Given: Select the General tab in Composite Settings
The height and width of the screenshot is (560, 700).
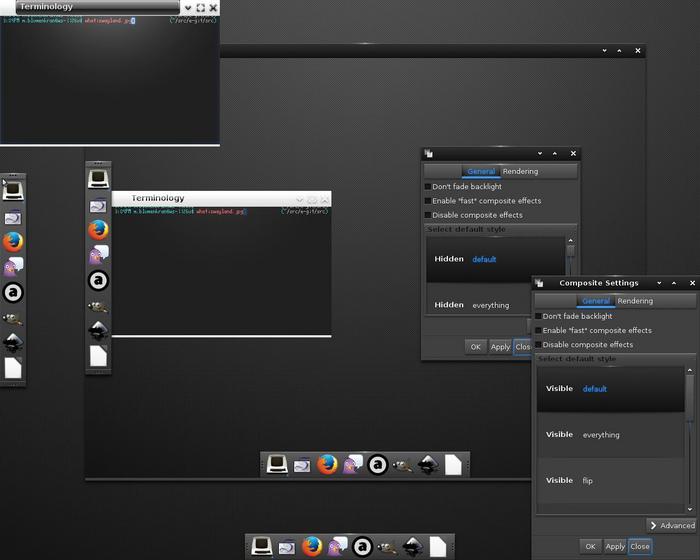Looking at the screenshot, I should 596,301.
